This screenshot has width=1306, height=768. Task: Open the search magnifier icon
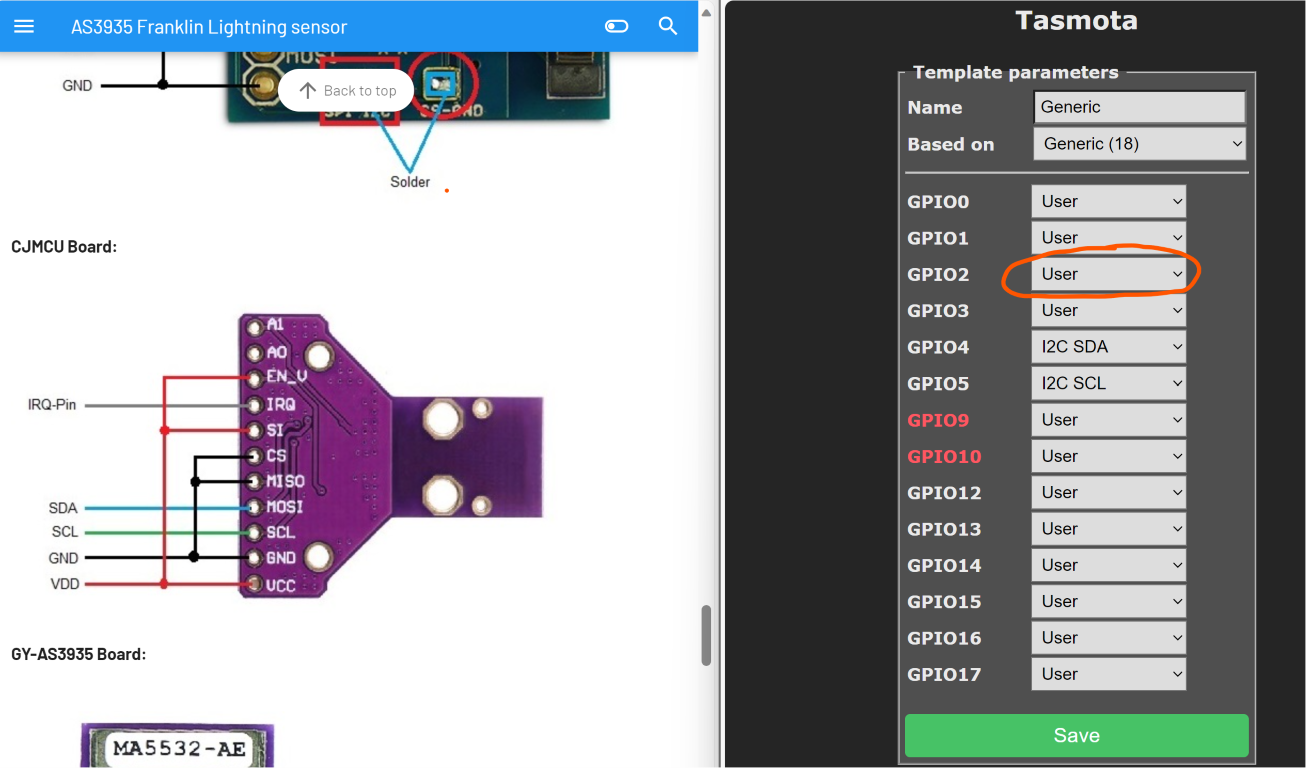coord(667,26)
